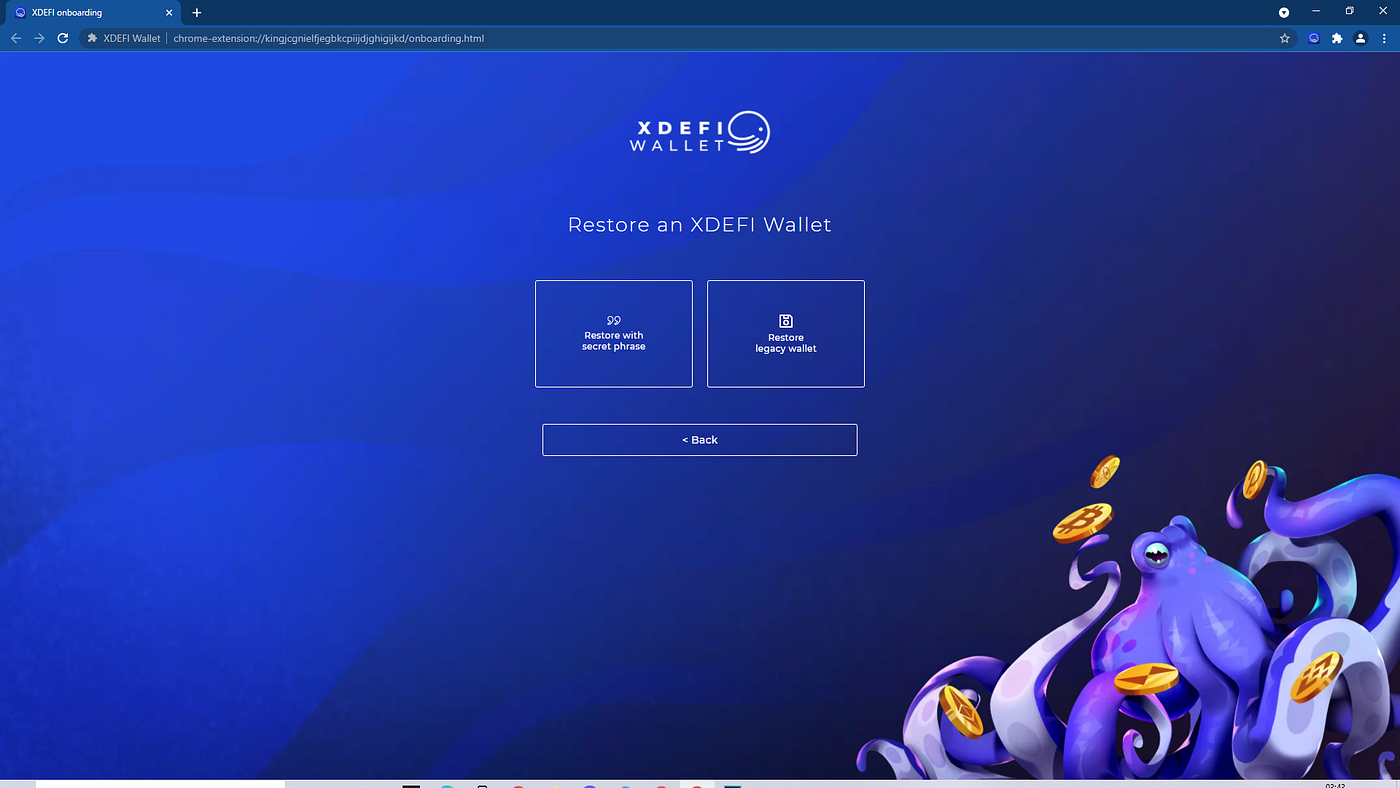This screenshot has height=788, width=1400.
Task: Open the Extensions puzzle-piece menu
Action: 1337,38
